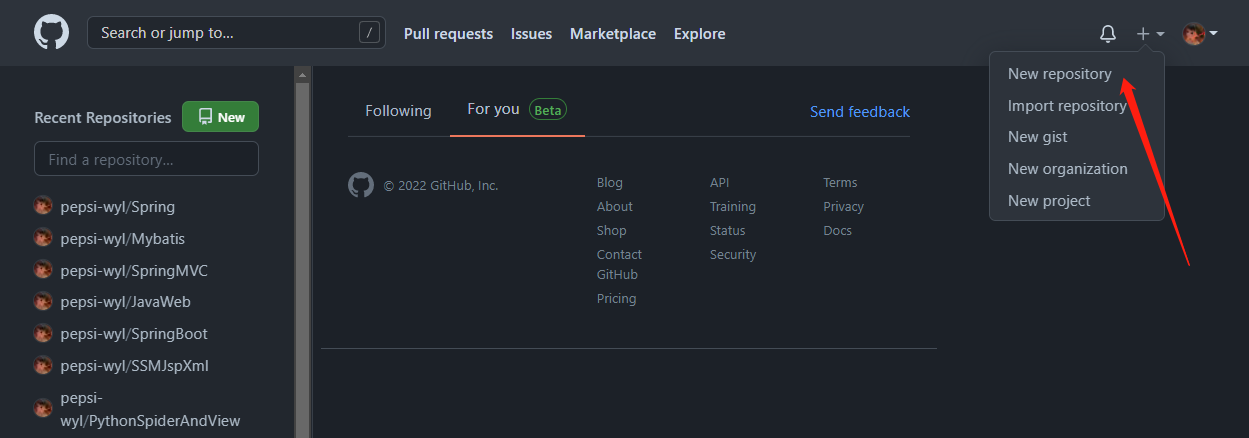The width and height of the screenshot is (1249, 438).
Task: Open the GitHub home logo in header
Action: point(52,33)
